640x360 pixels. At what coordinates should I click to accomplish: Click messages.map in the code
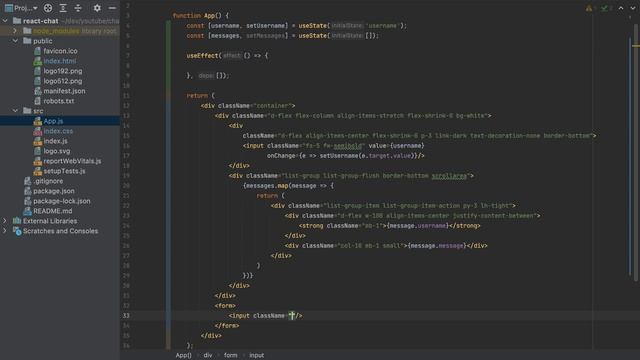[x=266, y=186]
